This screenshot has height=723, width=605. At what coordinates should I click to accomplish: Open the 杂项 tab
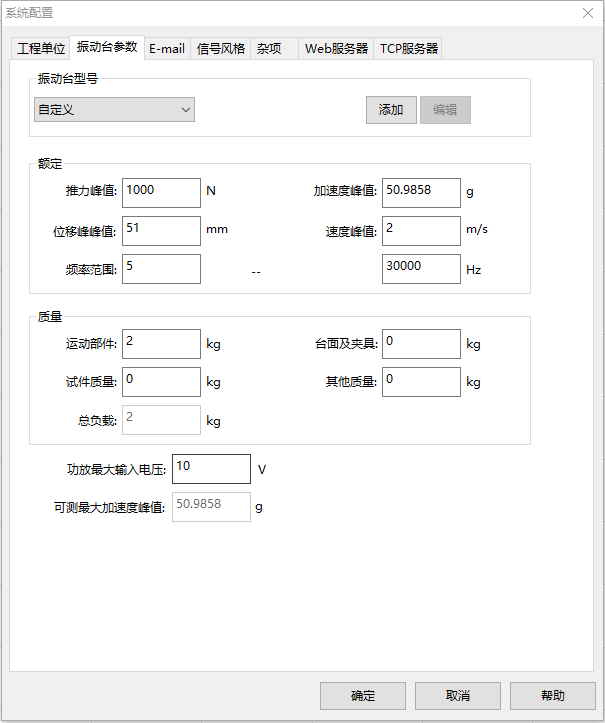coord(274,48)
